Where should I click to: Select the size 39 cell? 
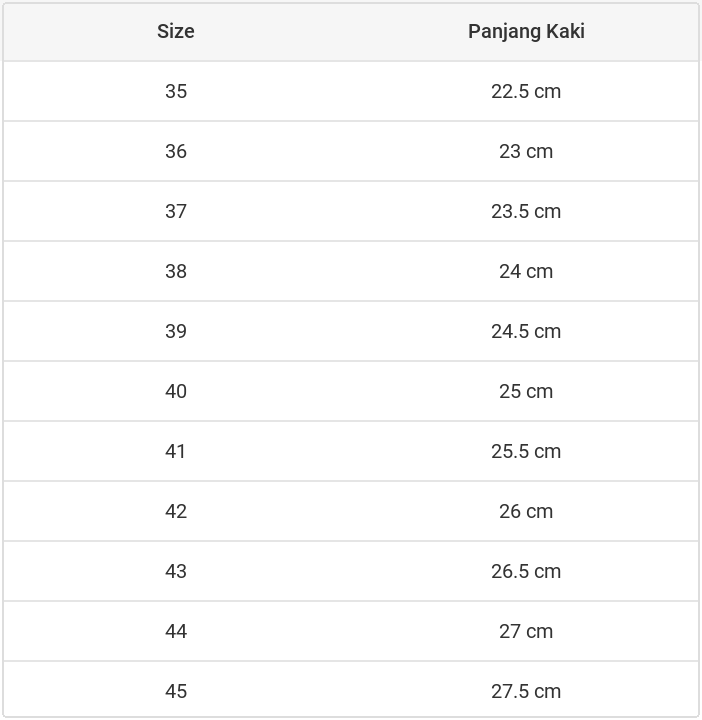(176, 331)
